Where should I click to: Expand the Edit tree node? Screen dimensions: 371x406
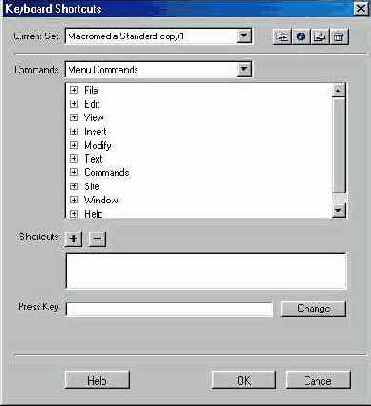click(74, 104)
